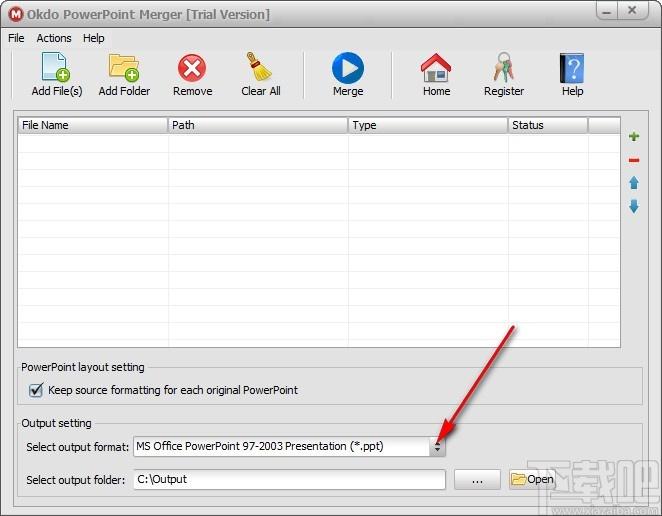Click the red Remove icon

(x=192, y=68)
